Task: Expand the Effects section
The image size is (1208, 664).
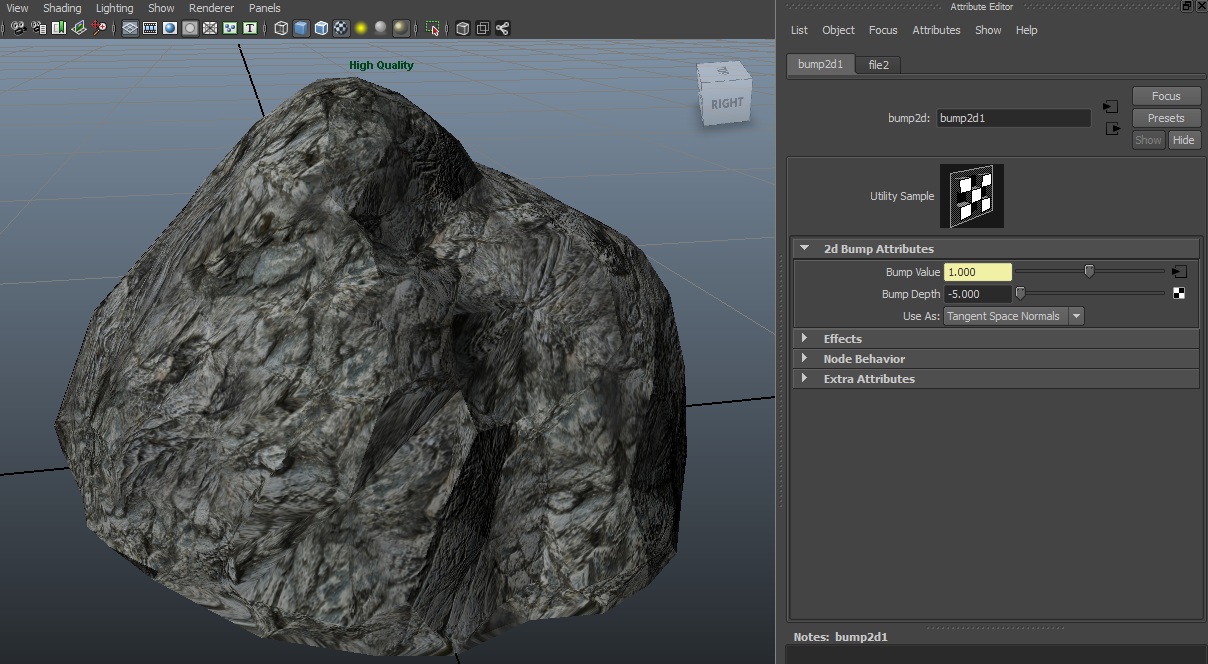Action: point(996,339)
